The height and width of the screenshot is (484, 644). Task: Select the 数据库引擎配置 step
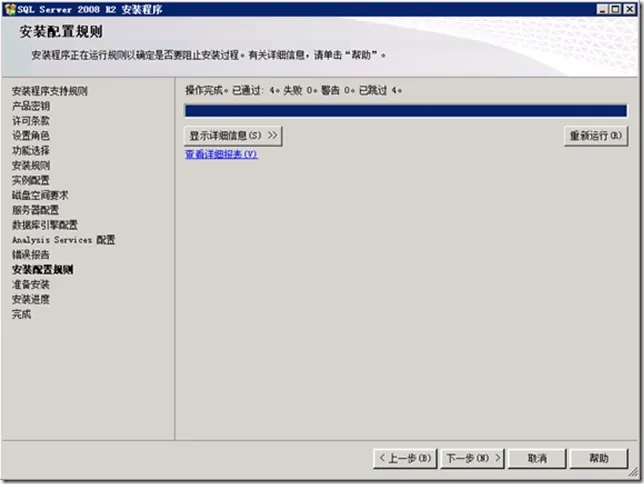point(45,225)
